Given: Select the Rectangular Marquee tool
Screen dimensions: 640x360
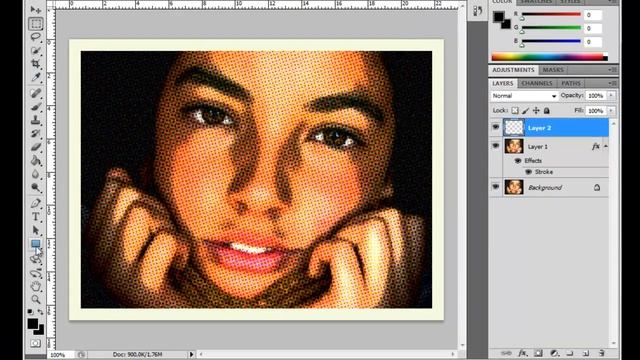Looking at the screenshot, I should pos(36,24).
